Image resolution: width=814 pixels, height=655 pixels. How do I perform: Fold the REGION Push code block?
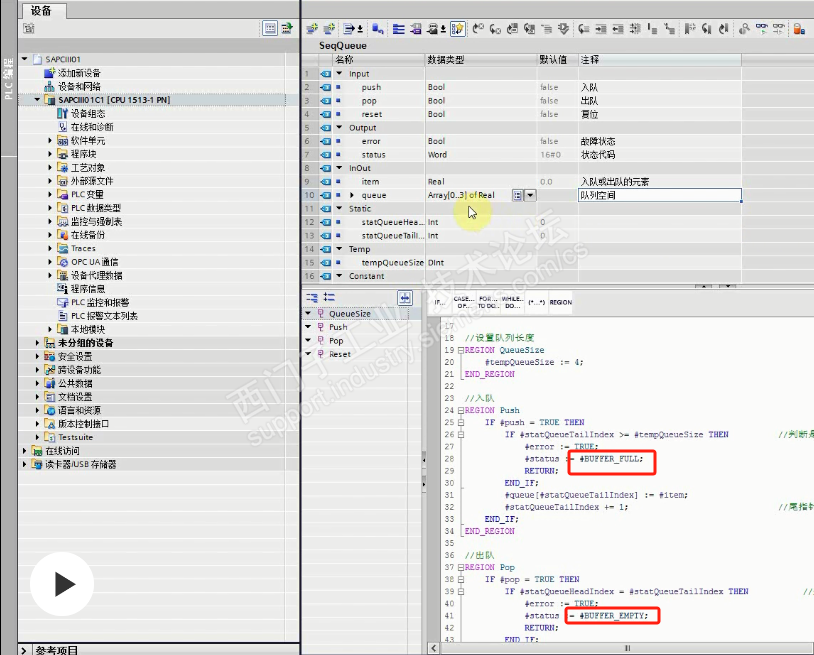pyautogui.click(x=460, y=410)
